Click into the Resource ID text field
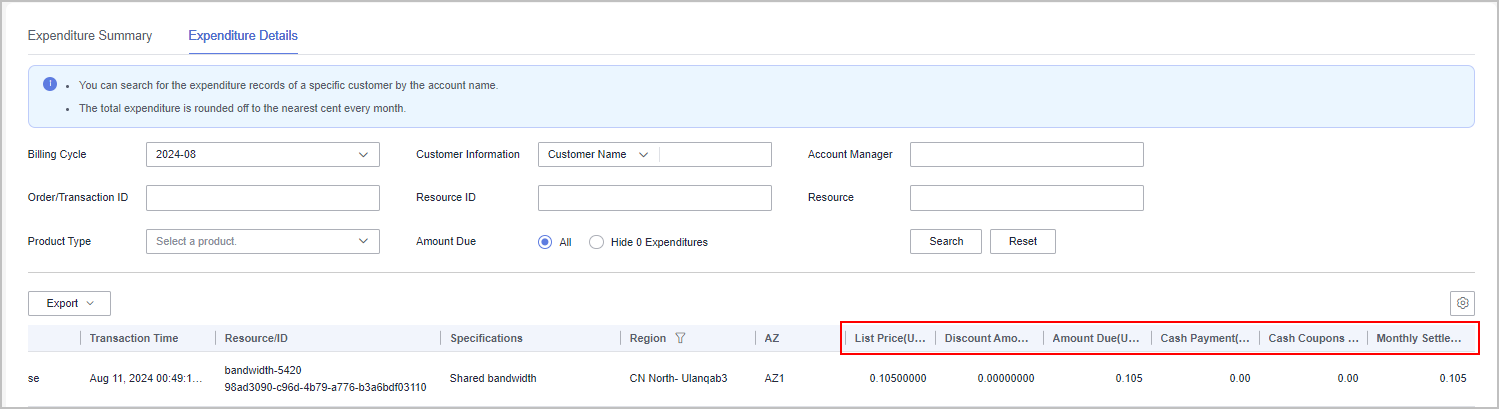 (654, 198)
